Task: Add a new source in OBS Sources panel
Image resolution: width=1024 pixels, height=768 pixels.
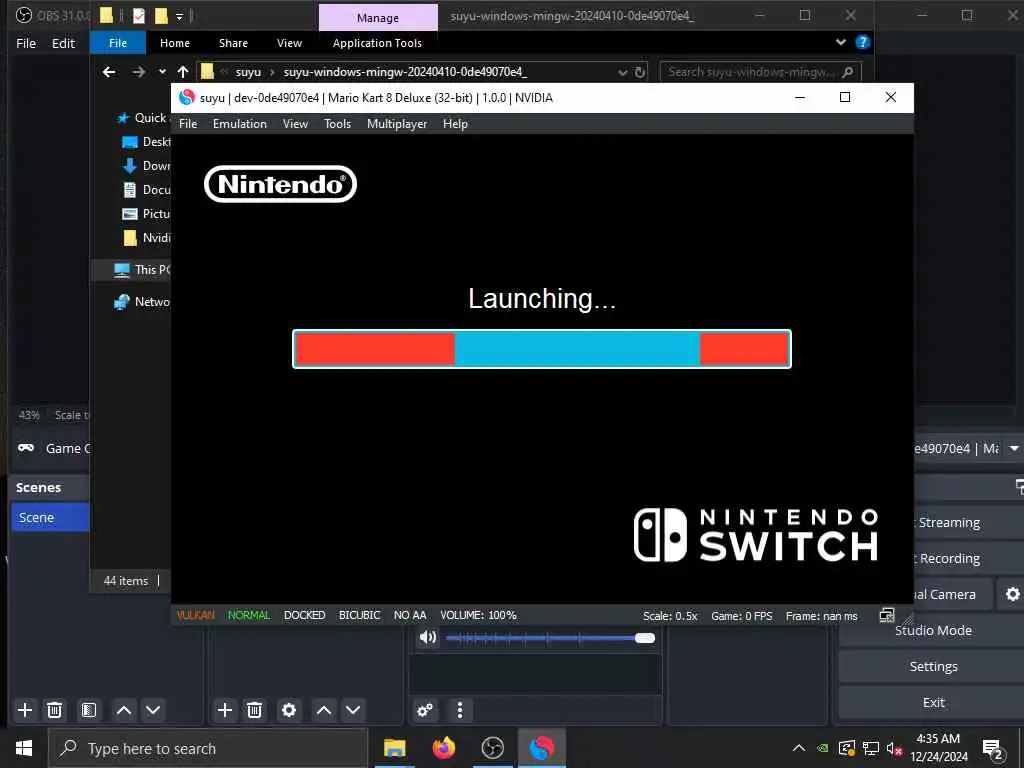Action: [x=225, y=710]
